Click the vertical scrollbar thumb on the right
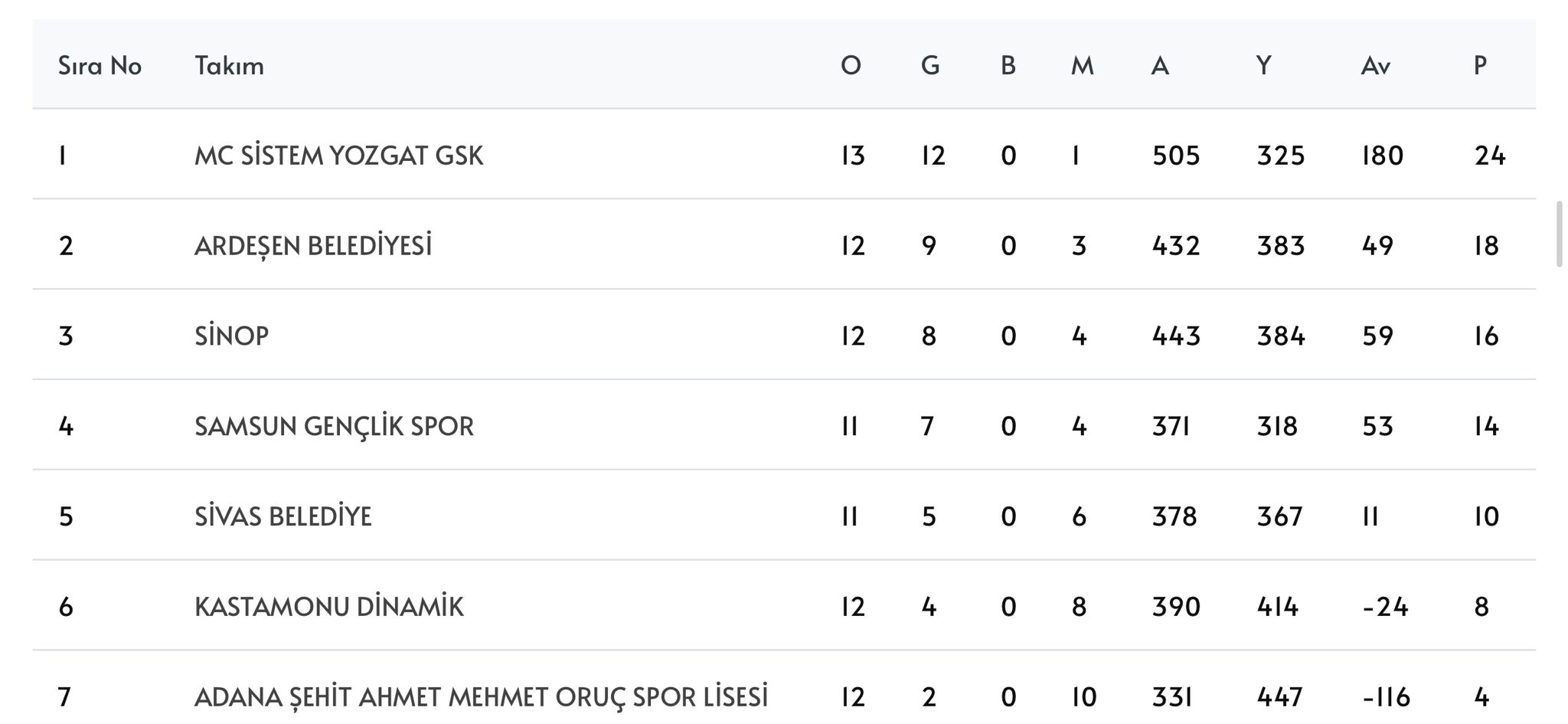 [x=1559, y=234]
